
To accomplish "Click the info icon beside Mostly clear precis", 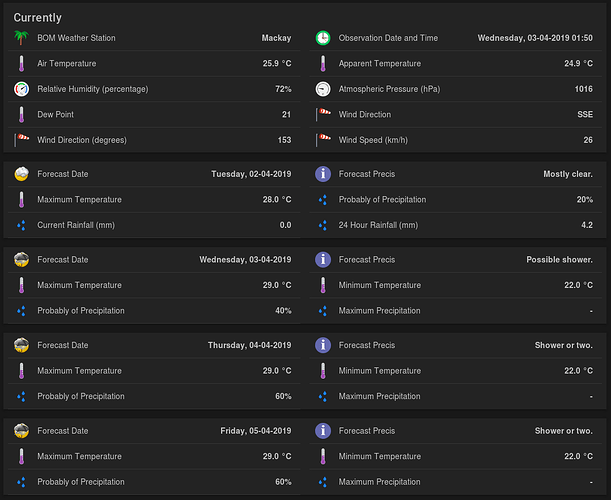I will pos(323,174).
